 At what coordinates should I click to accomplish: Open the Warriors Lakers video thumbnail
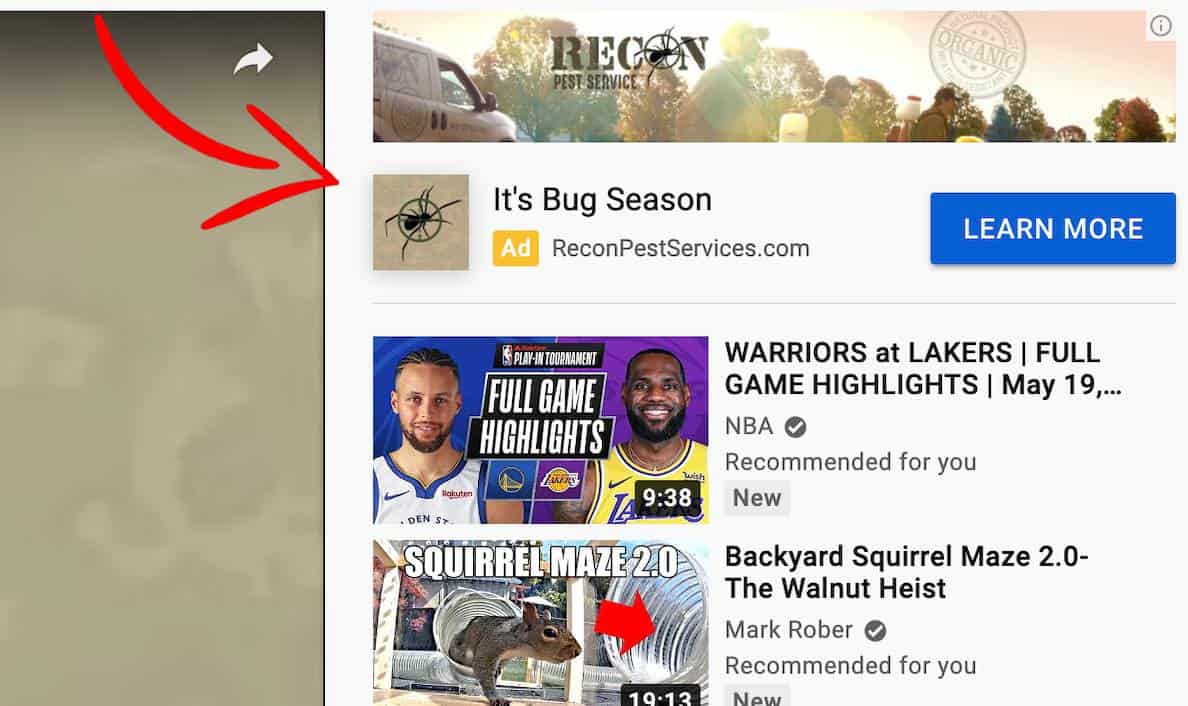click(540, 430)
